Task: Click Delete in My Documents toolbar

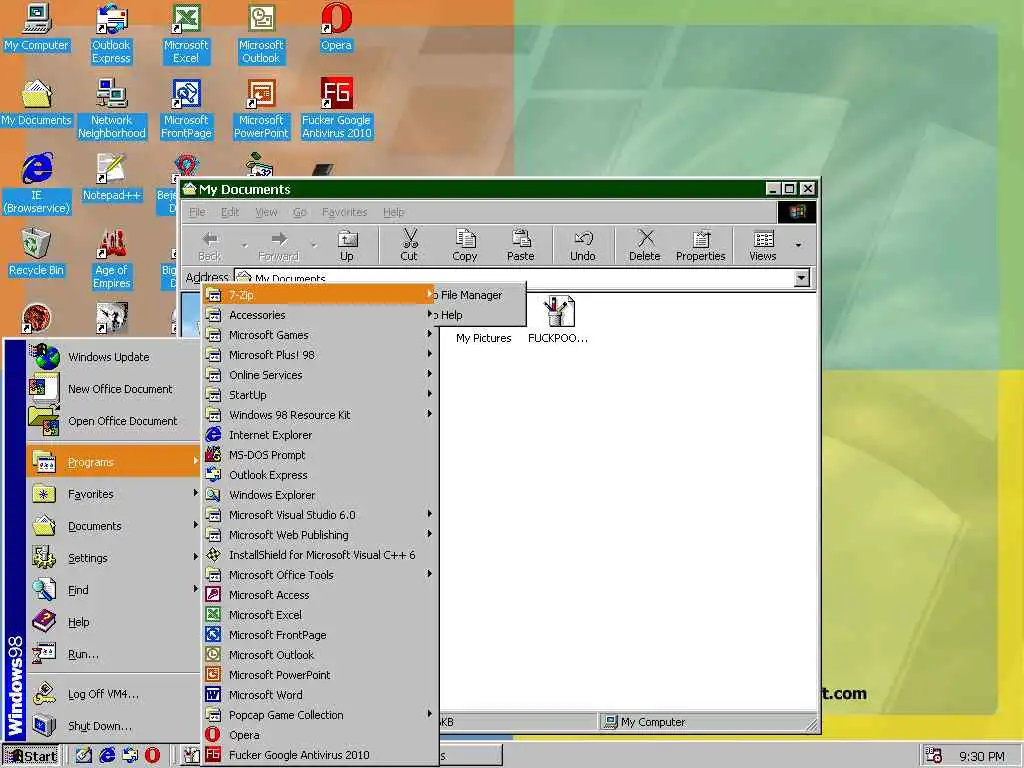Action: [645, 246]
